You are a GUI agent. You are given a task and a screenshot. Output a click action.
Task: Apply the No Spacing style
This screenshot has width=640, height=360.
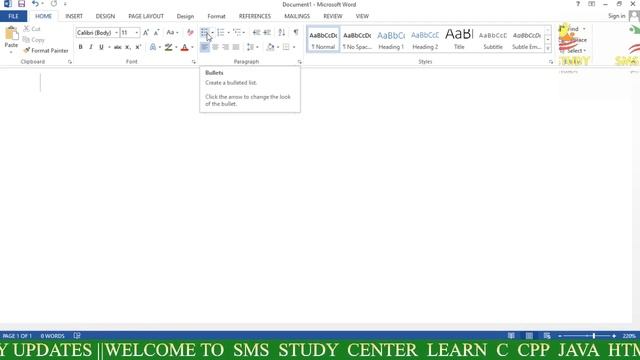pyautogui.click(x=357, y=40)
